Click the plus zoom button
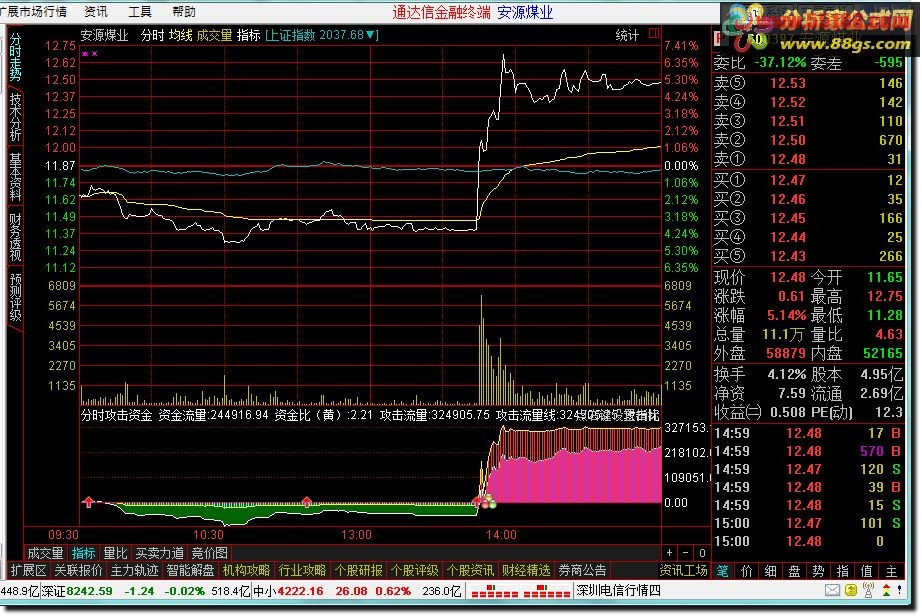The image size is (922, 616). point(670,553)
